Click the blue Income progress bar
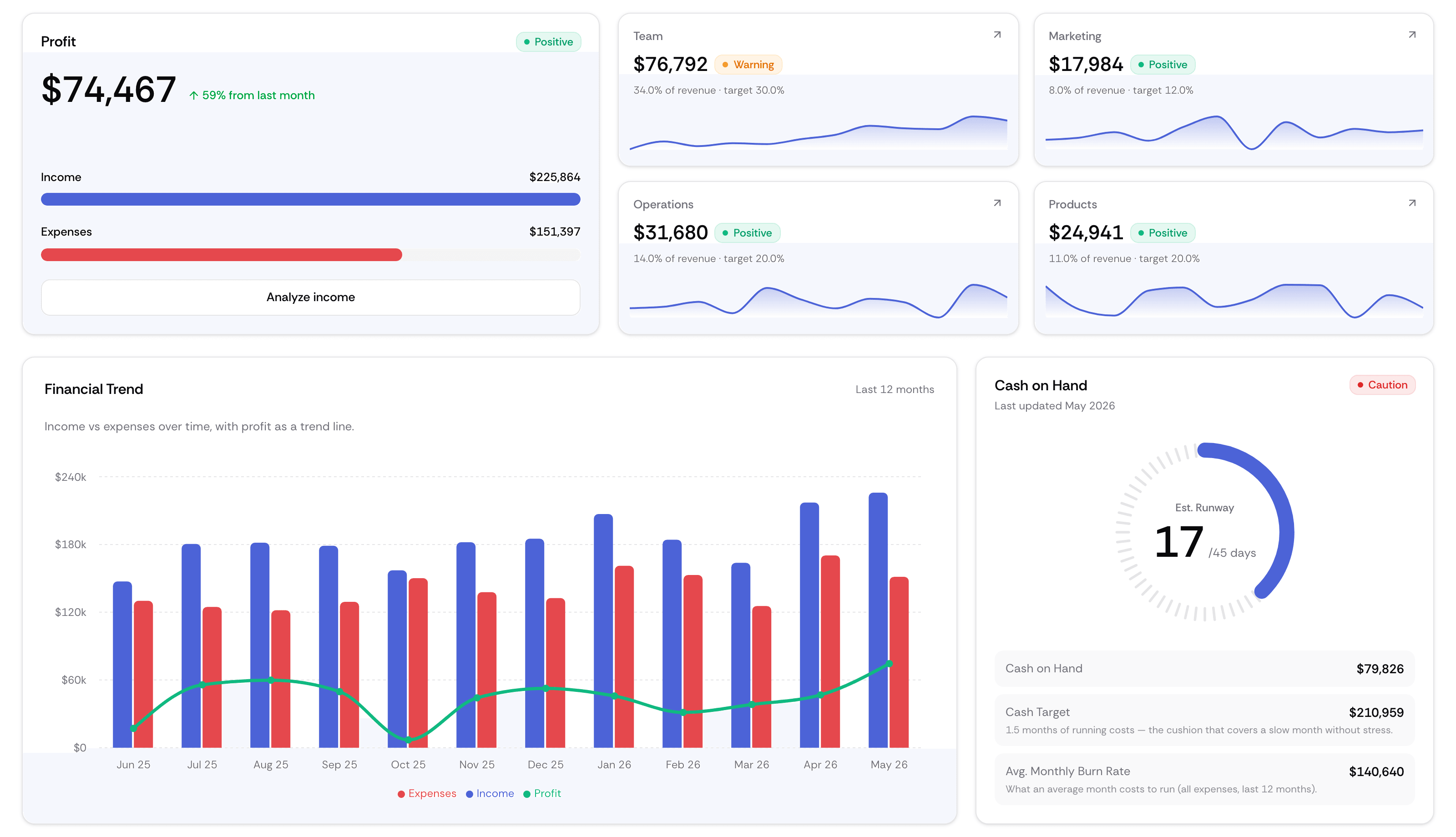 pyautogui.click(x=310, y=200)
